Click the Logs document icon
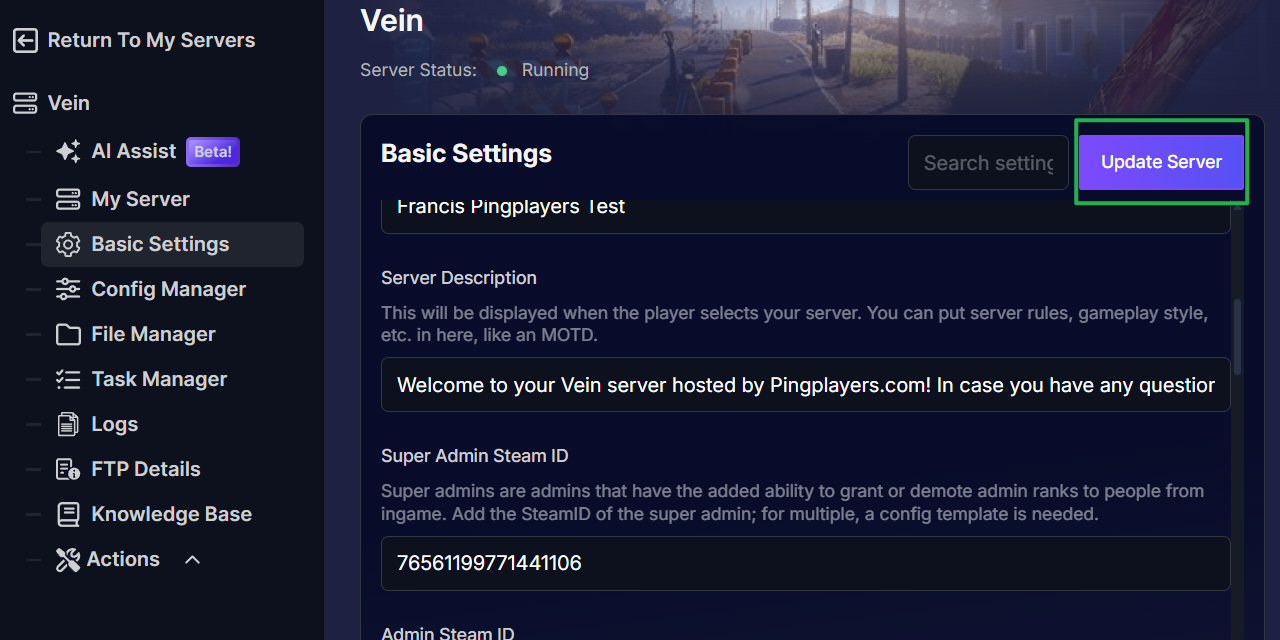Viewport: 1280px width, 640px height. point(68,425)
